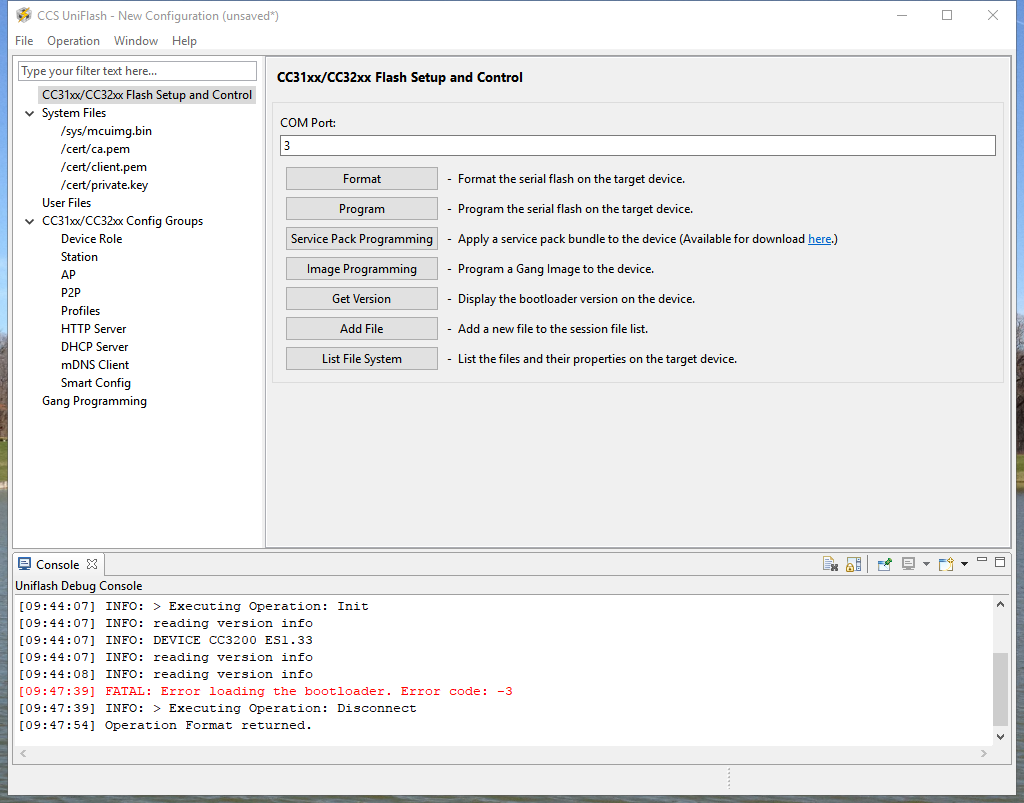Screen dimensions: 1024x803
Task: Focus the COM Port input field
Action: (637, 146)
